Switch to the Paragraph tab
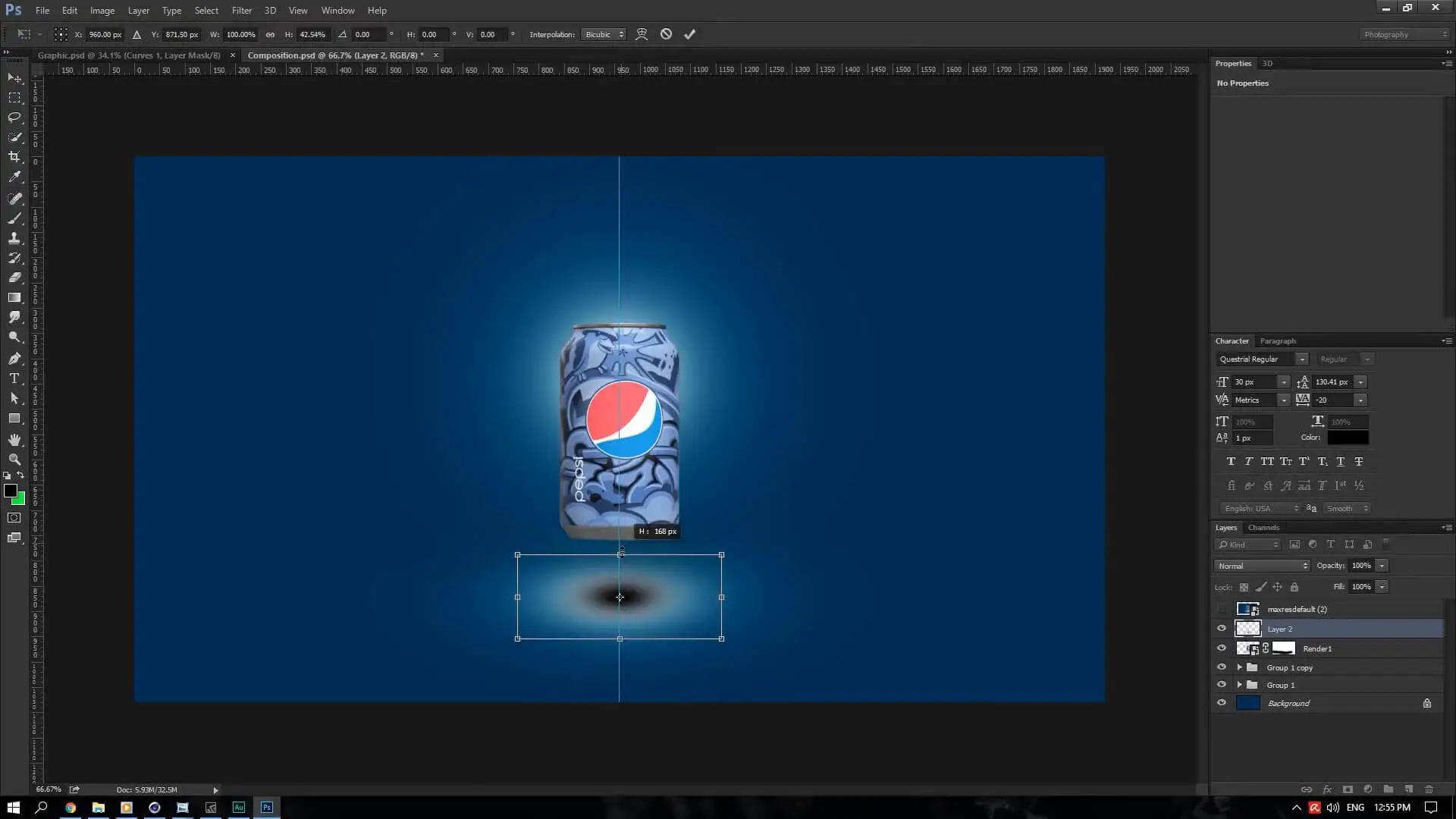This screenshot has width=1456, height=819. (1278, 341)
